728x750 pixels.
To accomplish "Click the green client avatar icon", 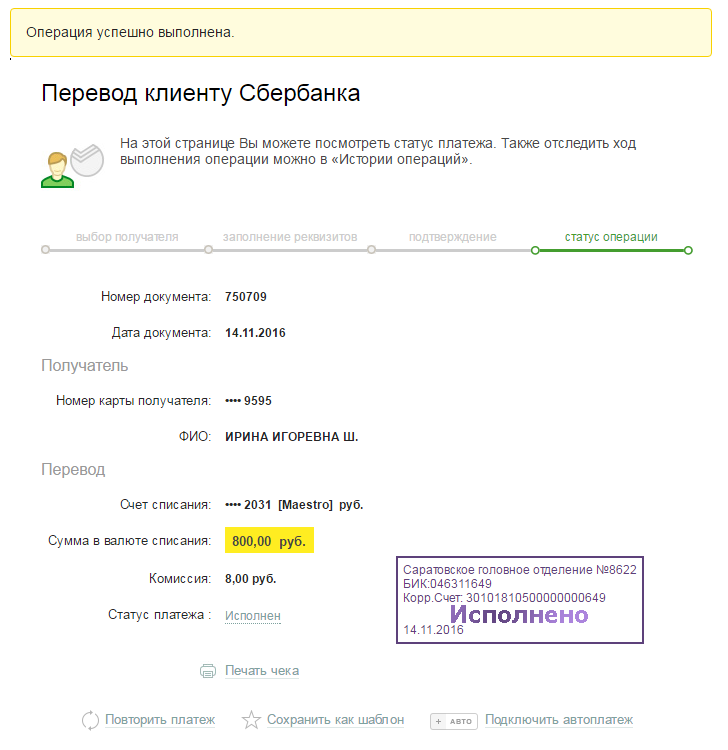I will [x=57, y=170].
